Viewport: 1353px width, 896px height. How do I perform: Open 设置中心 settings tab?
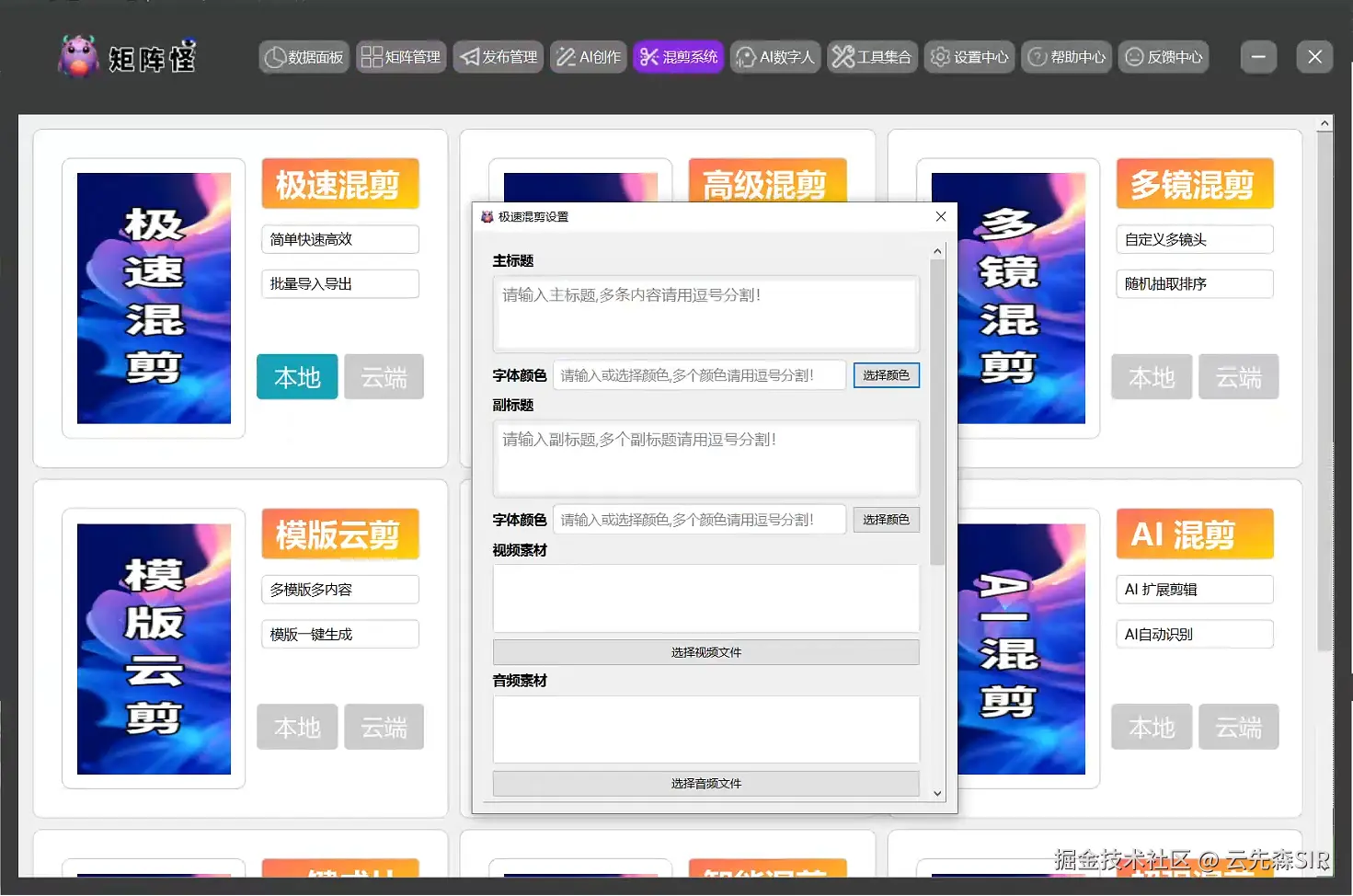pyautogui.click(x=969, y=57)
